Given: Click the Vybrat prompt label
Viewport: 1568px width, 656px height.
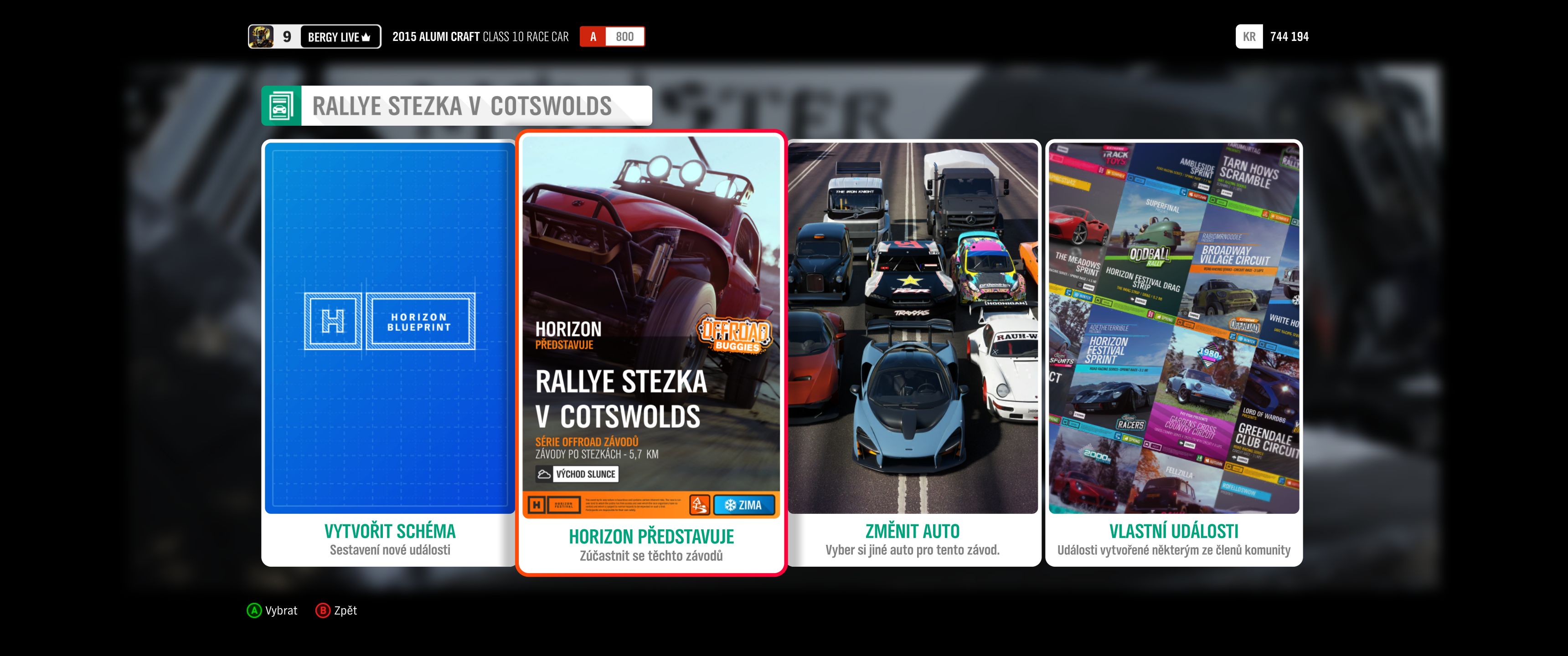Looking at the screenshot, I should tap(281, 610).
